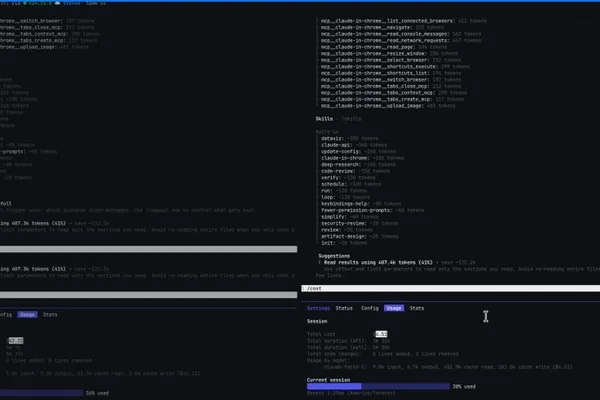The height and width of the screenshot is (400, 600).
Task: Click the Read results suggestion line
Action: pyautogui.click(x=378, y=263)
